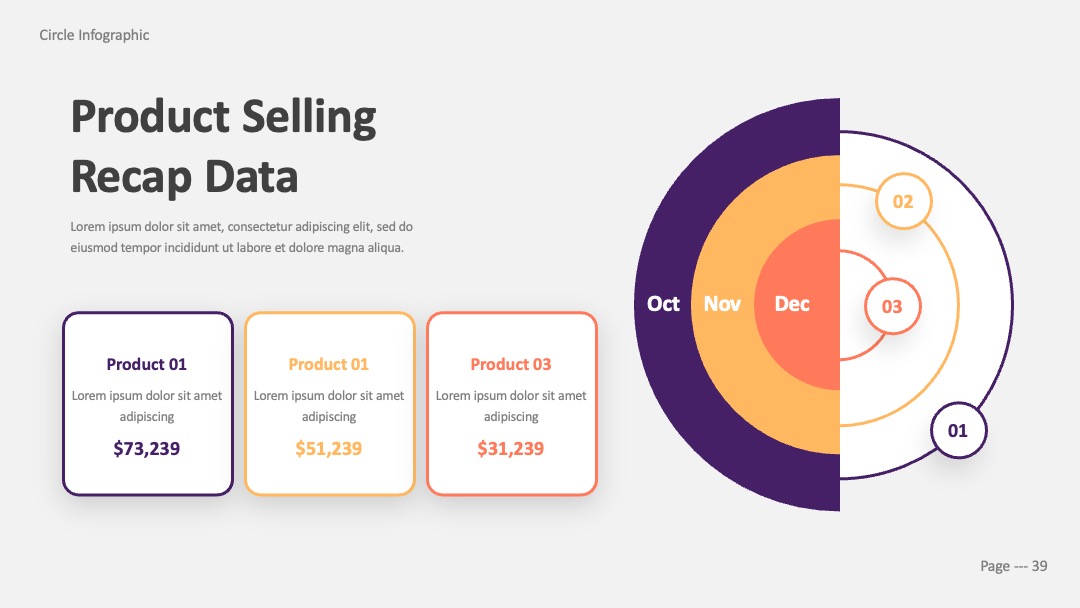Click the circle badge labeled 02
This screenshot has width=1080, height=608.
[904, 201]
